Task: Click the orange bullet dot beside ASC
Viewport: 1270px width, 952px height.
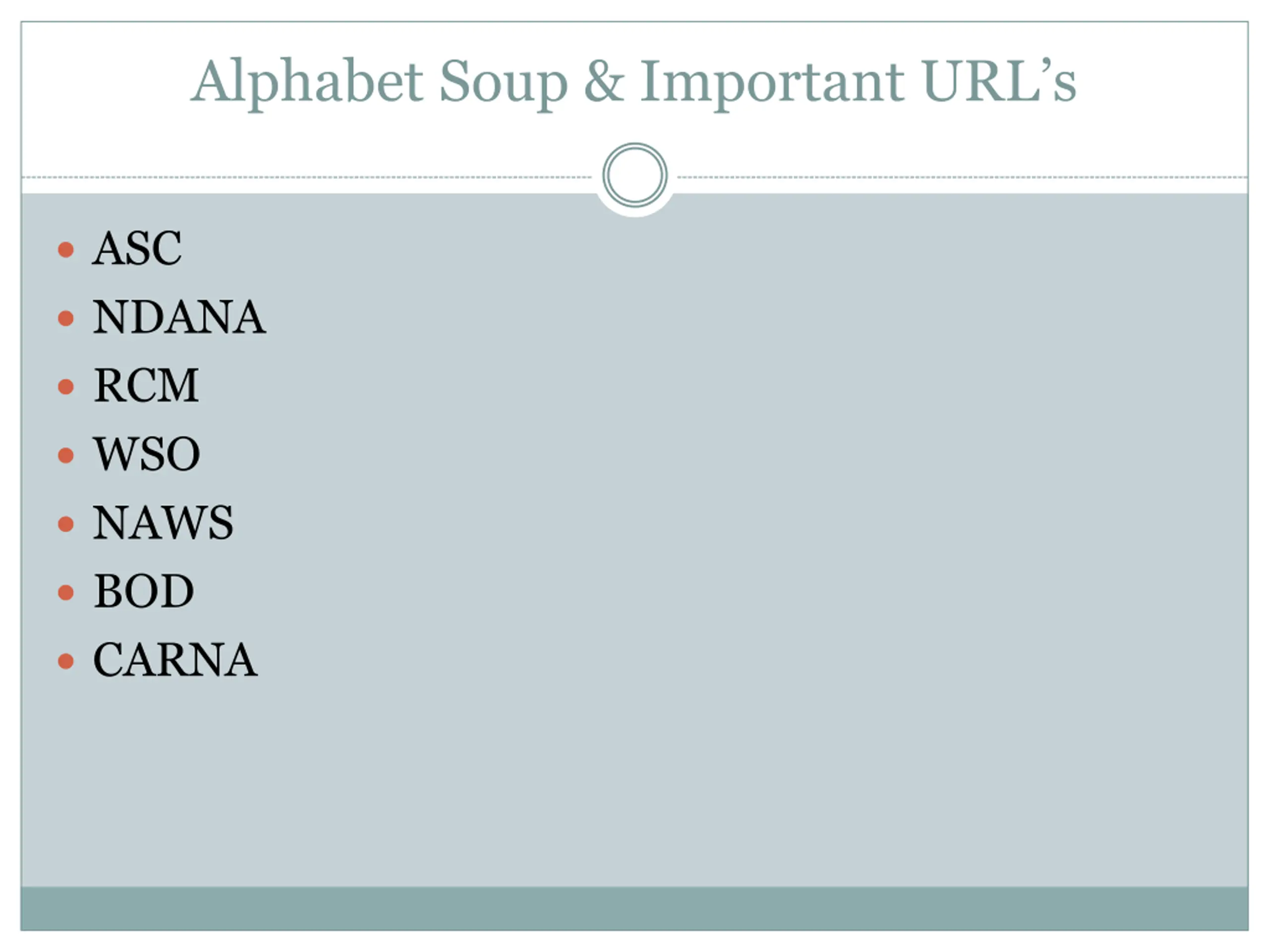Action: tap(66, 249)
